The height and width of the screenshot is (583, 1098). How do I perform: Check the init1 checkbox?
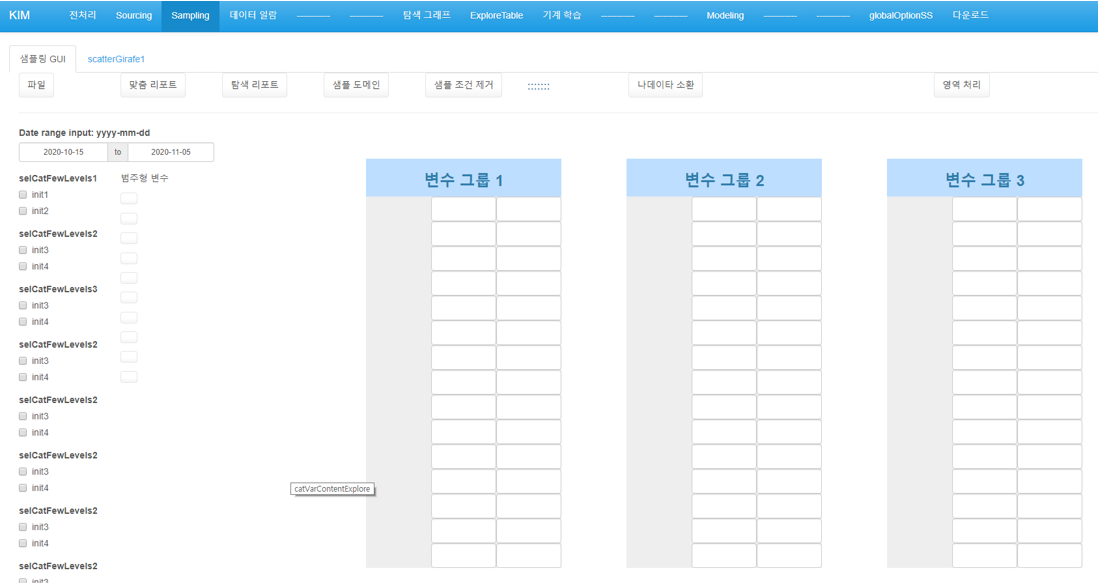click(x=23, y=195)
